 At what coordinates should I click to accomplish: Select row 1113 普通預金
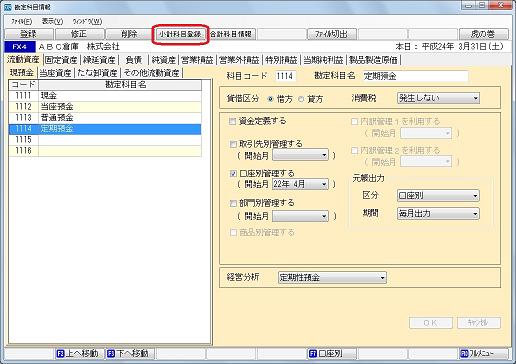tap(105, 118)
